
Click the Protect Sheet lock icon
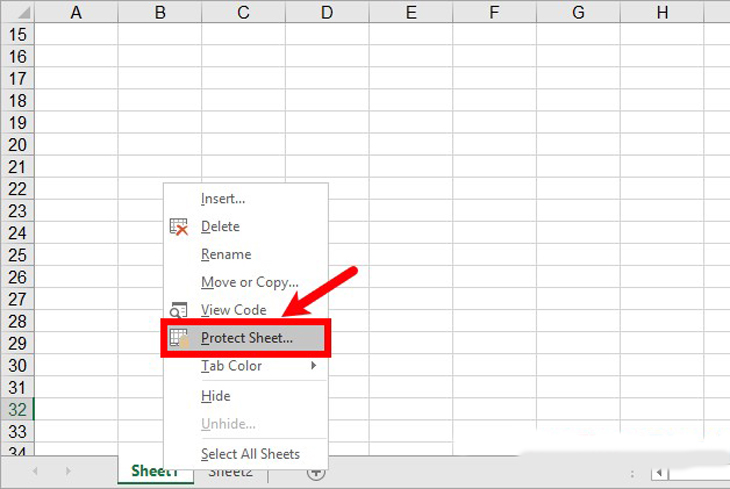(x=179, y=338)
